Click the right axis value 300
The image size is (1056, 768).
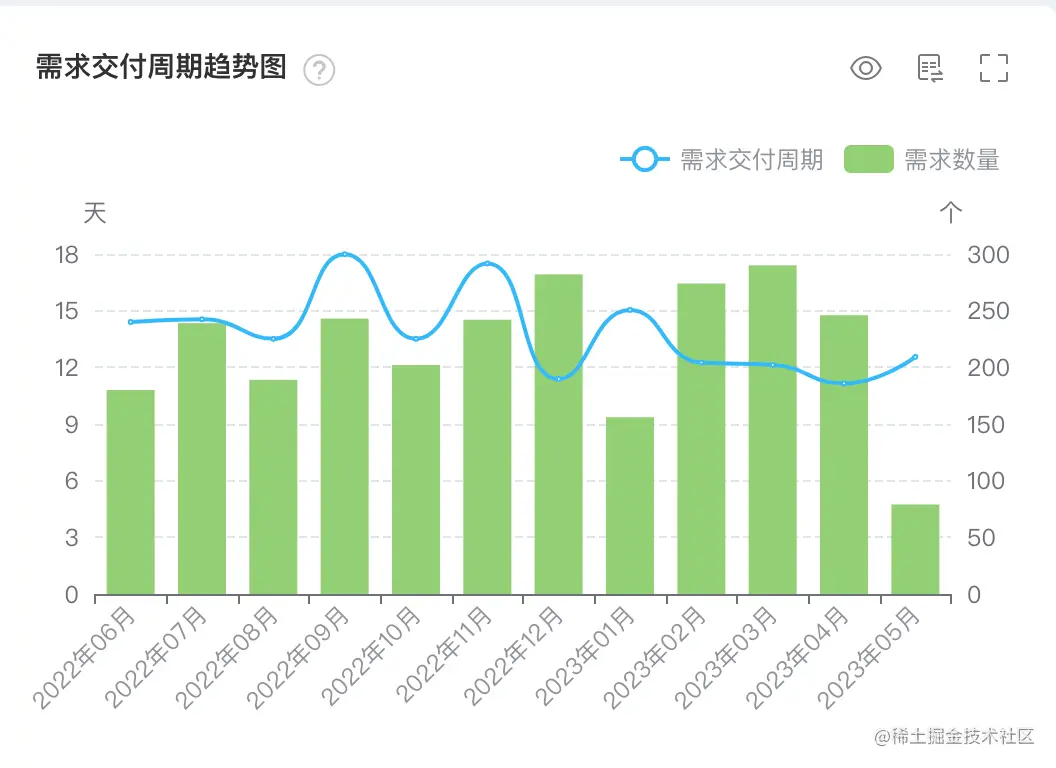(x=988, y=255)
